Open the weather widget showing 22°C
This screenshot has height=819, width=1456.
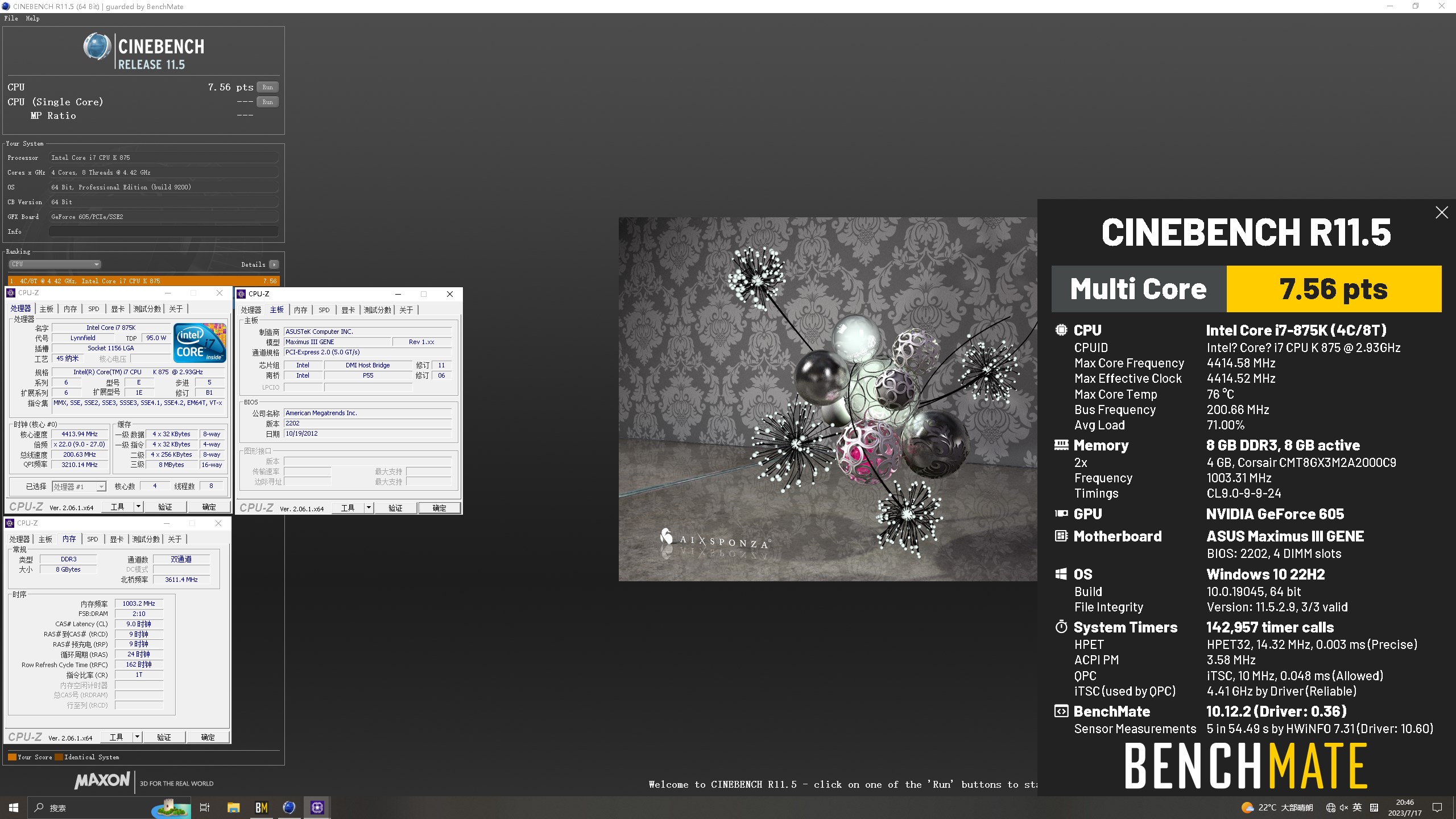[x=1277, y=808]
